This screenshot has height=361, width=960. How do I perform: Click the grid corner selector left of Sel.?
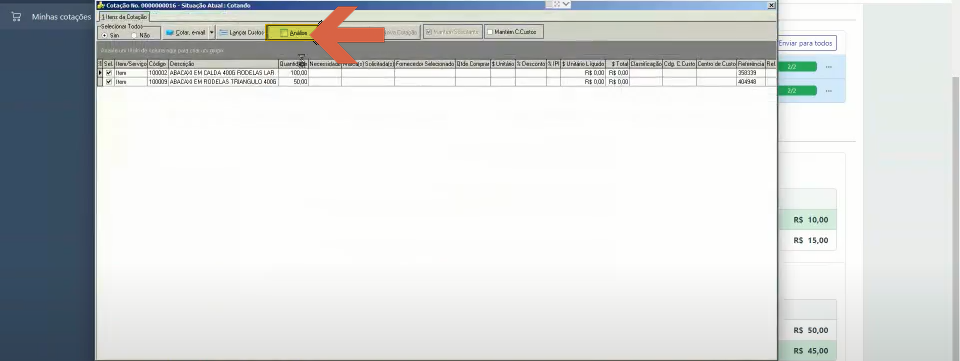(x=100, y=64)
